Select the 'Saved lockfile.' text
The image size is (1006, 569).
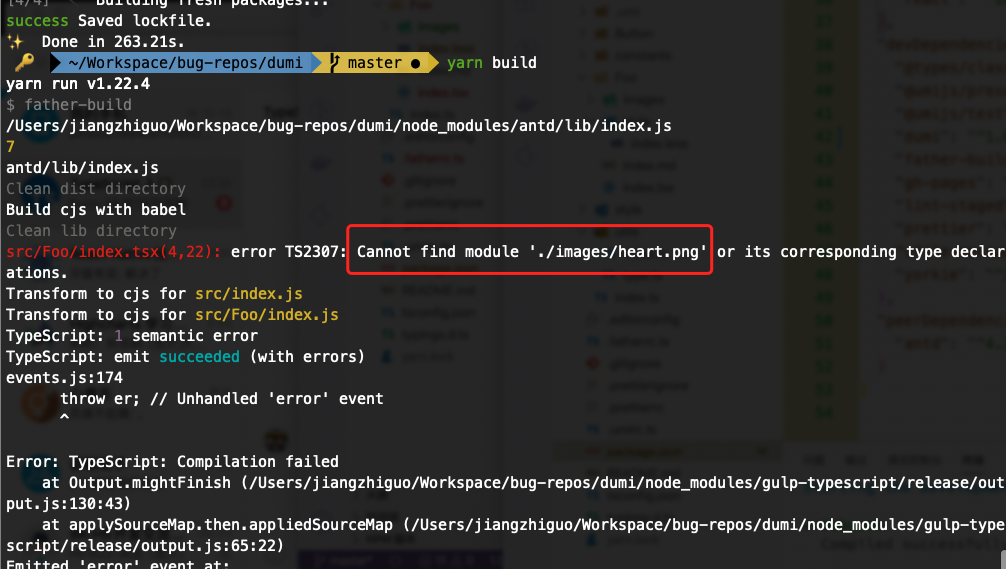coord(145,21)
